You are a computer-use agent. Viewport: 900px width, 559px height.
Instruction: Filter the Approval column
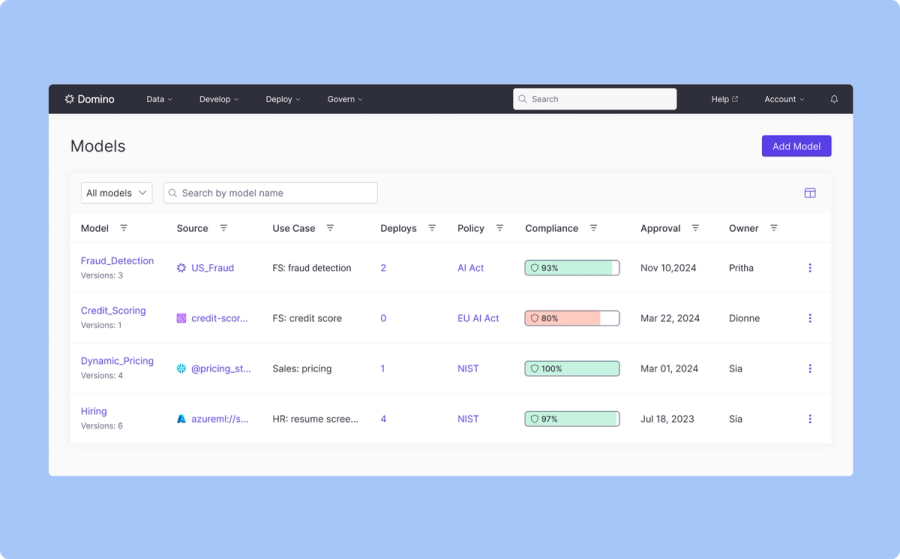(x=695, y=228)
